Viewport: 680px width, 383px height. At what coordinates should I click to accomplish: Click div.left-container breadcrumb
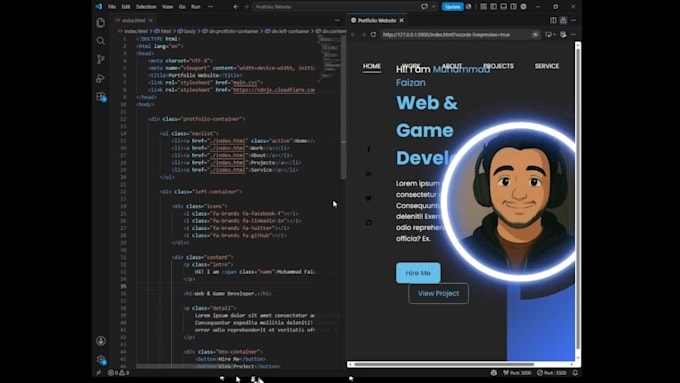click(287, 31)
